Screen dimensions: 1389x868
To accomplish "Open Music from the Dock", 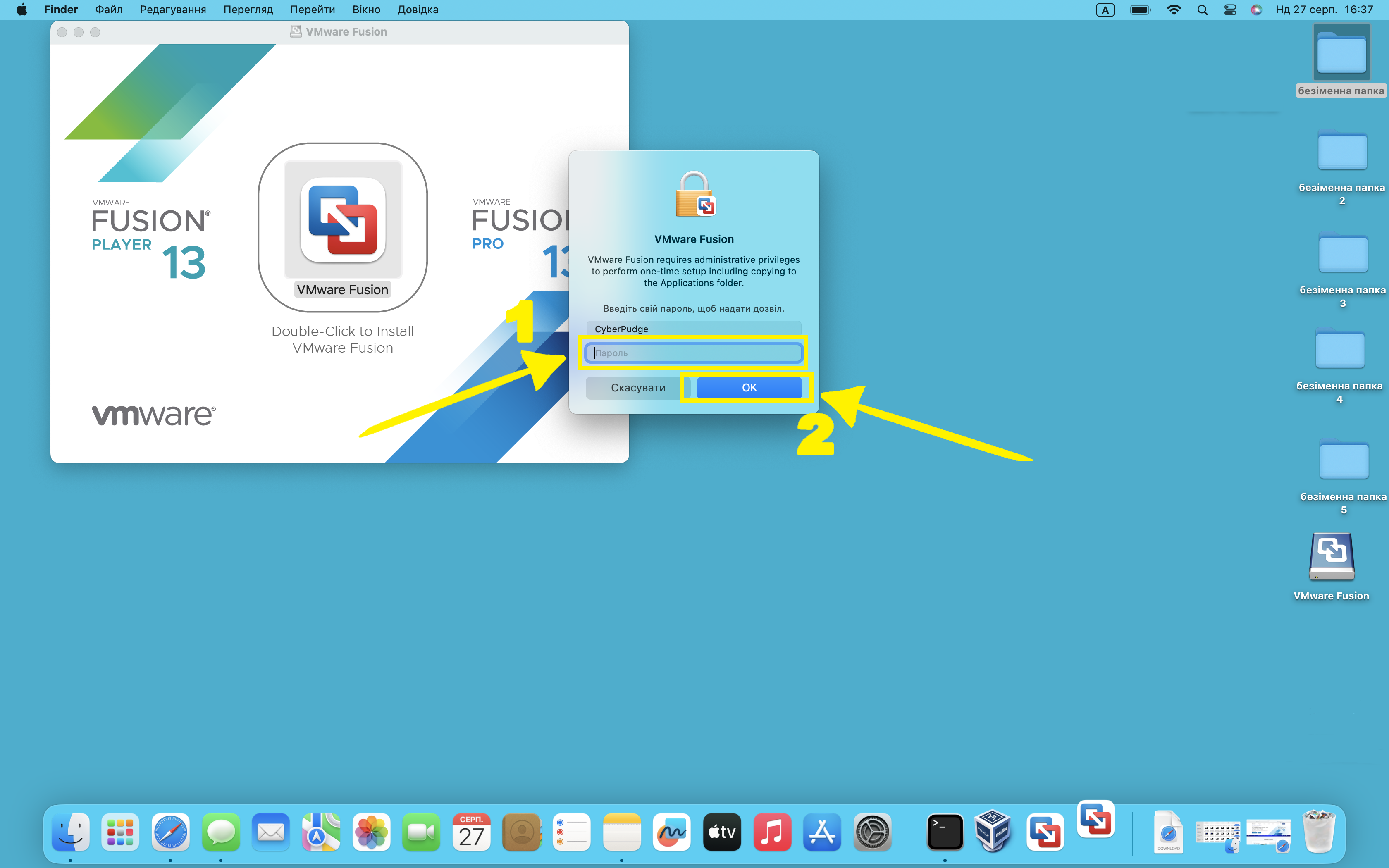I will 772,832.
